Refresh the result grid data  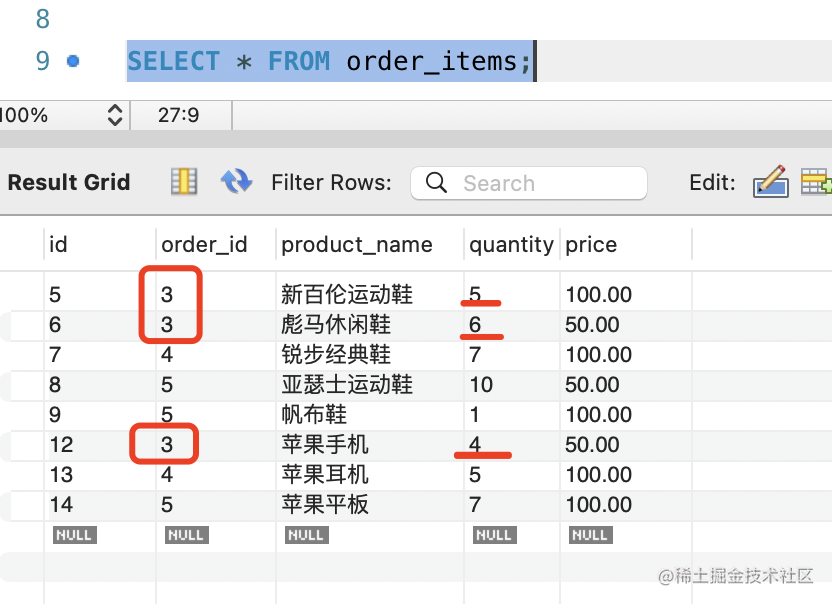click(236, 181)
